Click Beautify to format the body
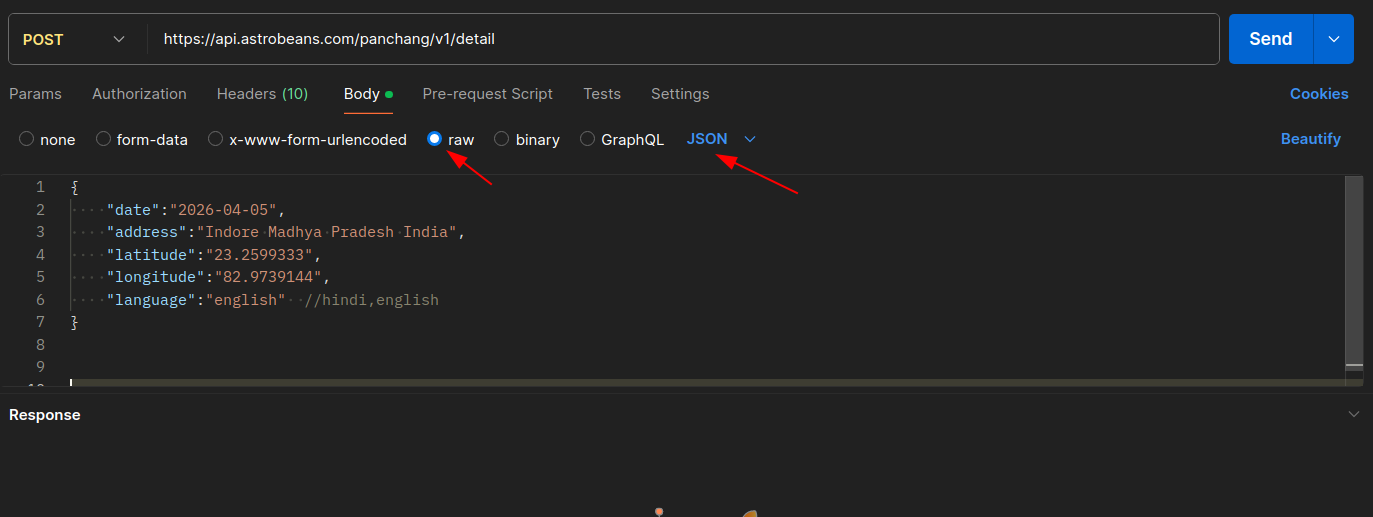 click(1310, 139)
